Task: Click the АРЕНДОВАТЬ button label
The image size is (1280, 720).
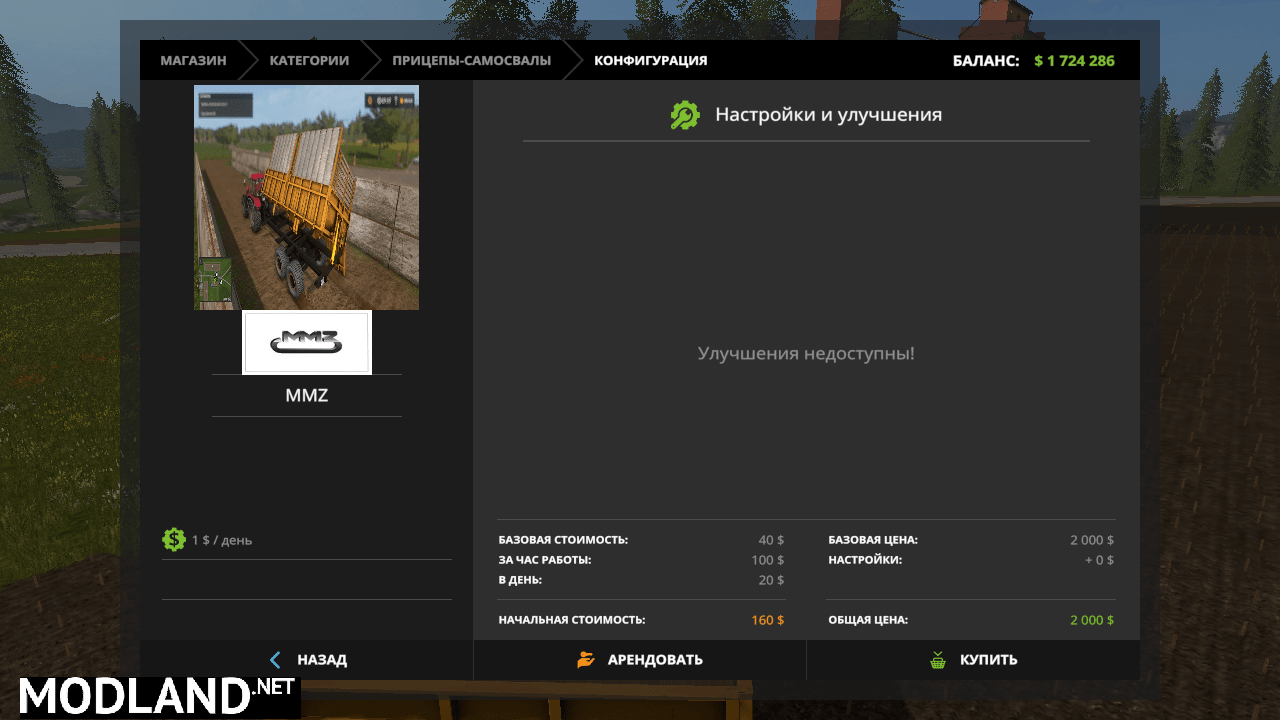Action: tap(655, 660)
